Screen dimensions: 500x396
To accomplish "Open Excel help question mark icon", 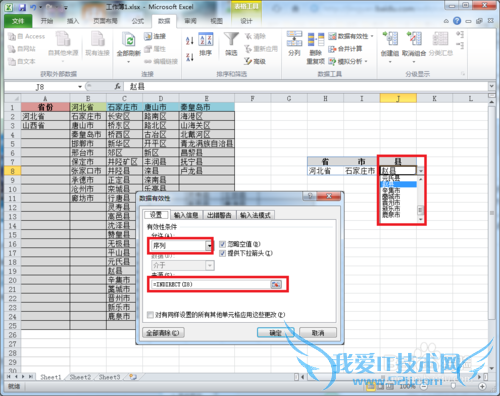I will (457, 21).
